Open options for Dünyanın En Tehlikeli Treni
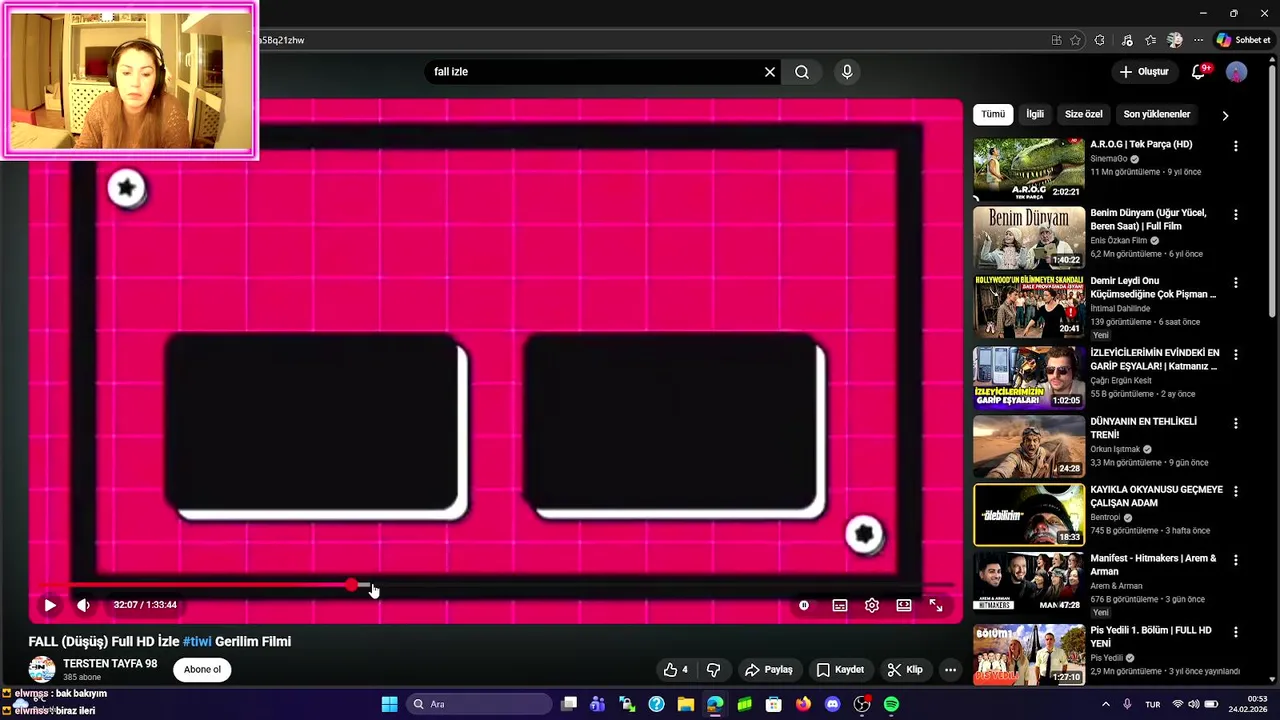 1236,423
